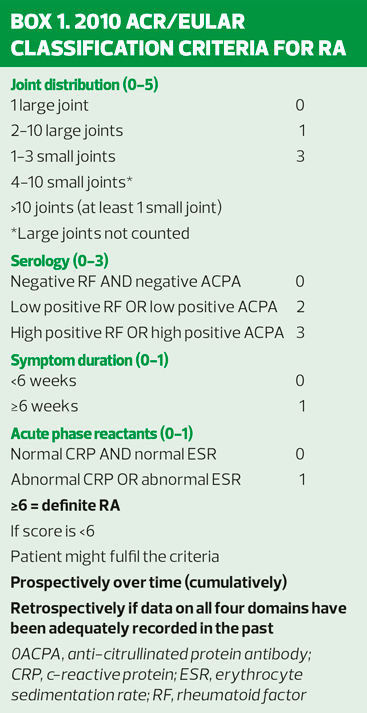This screenshot has height=713, width=367.
Task: Click the '1–3 small joints' entry
Action: point(157,157)
